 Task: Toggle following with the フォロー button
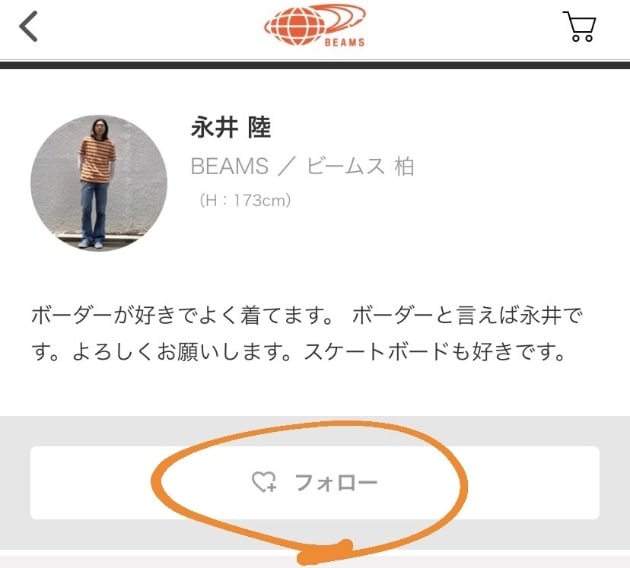click(315, 482)
